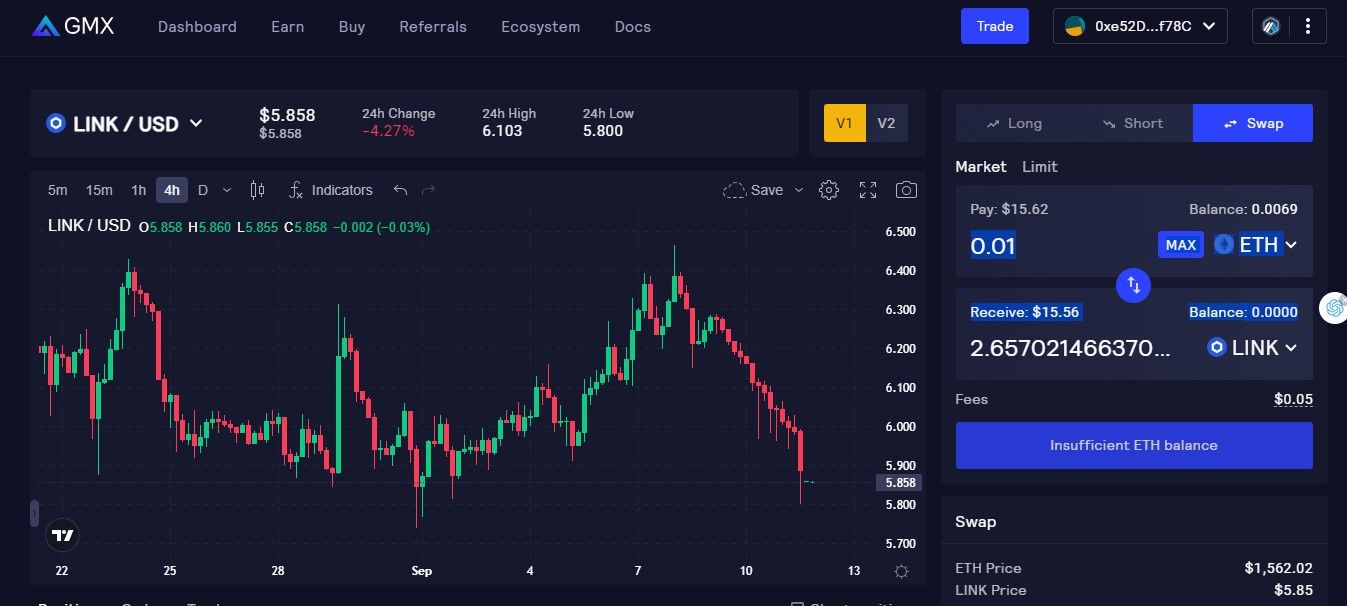Switch to V2 version
This screenshot has height=606, width=1347.
click(886, 123)
